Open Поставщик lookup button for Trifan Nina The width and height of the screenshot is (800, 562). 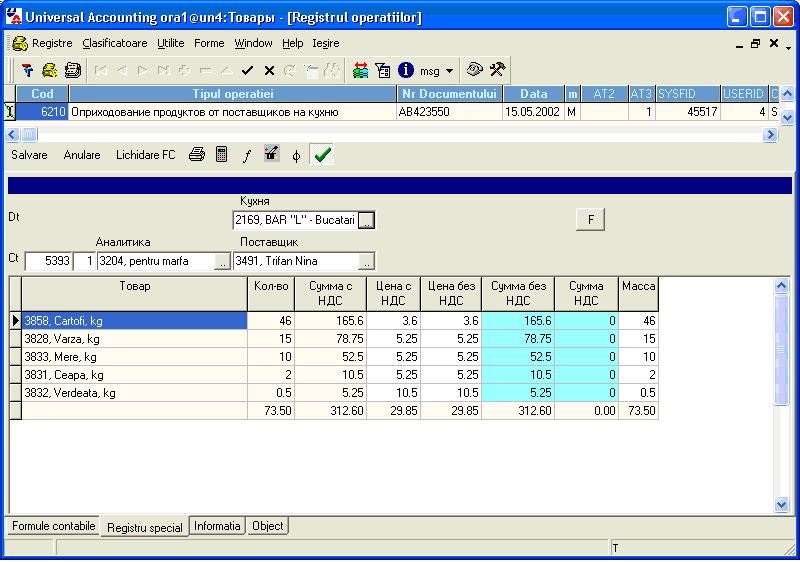pos(367,262)
